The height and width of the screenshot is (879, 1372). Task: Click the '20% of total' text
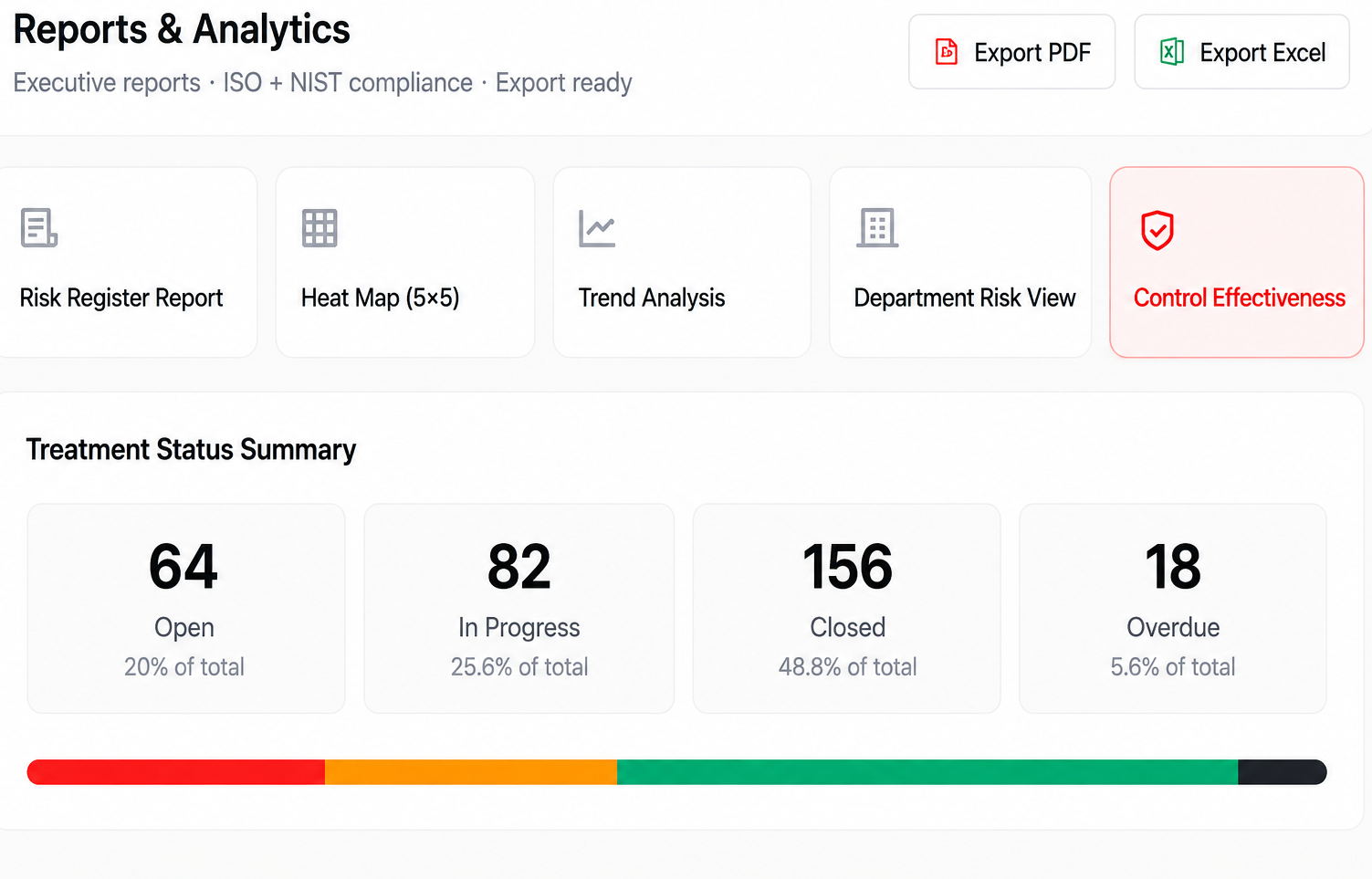click(184, 667)
